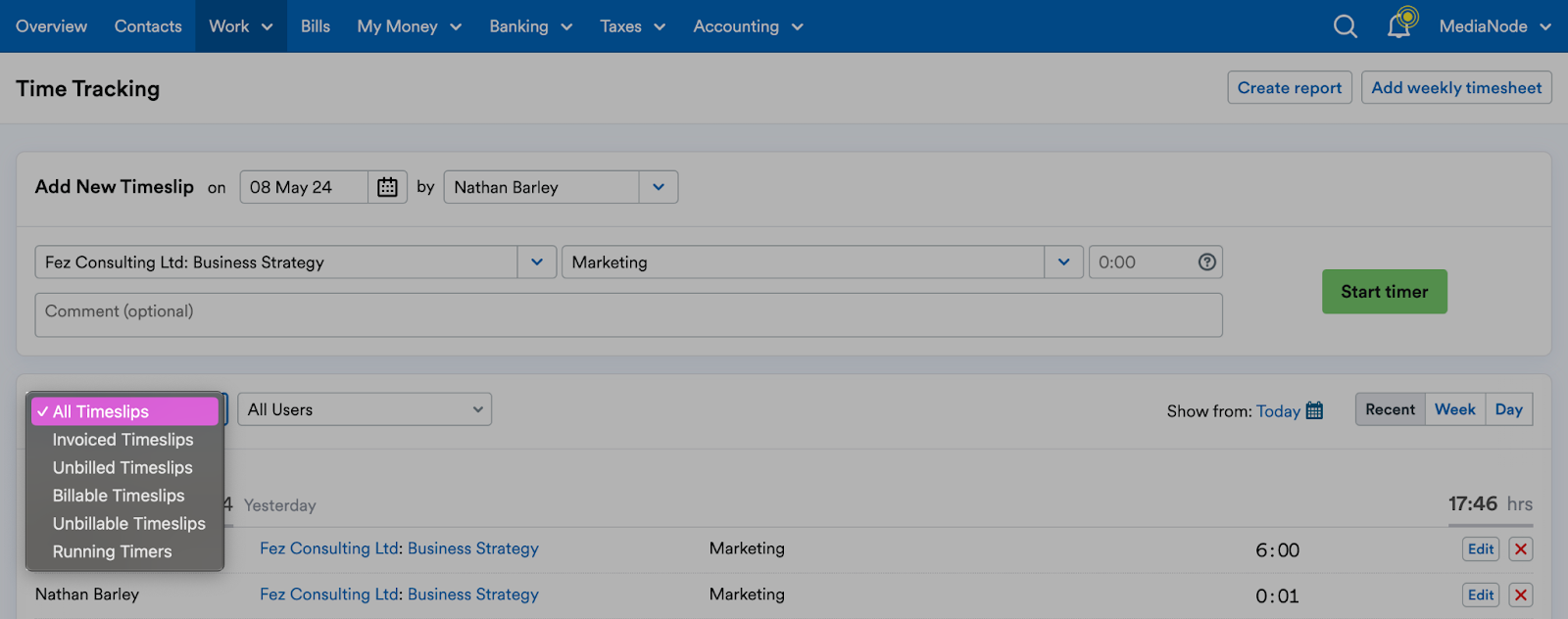Viewport: 1568px width, 619px height.
Task: Choose Running Timers option
Action: (124, 551)
